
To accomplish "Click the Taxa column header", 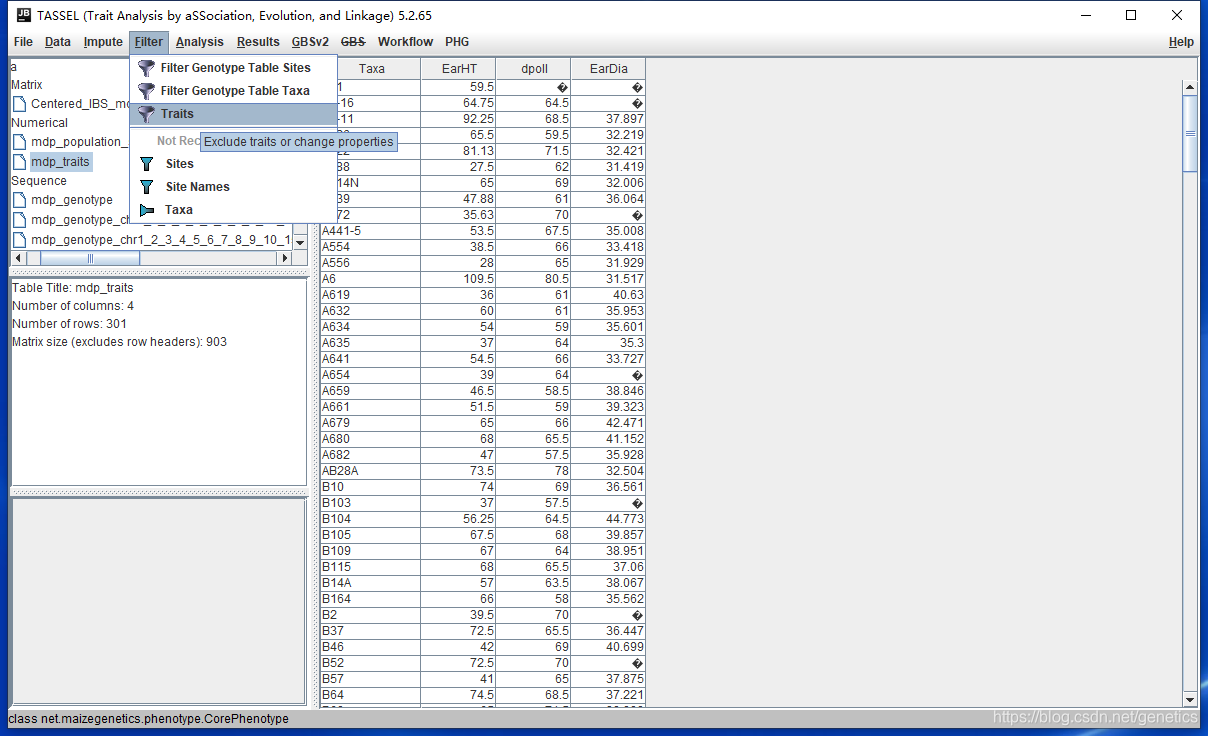I will tap(371, 69).
